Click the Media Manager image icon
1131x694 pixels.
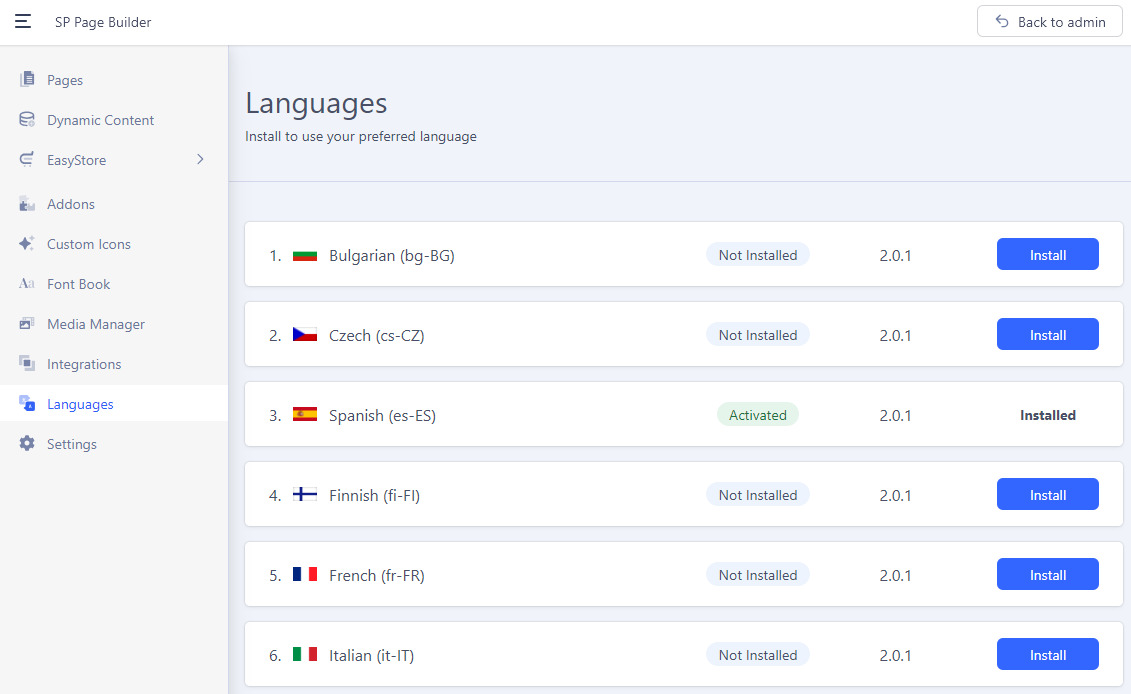coord(27,324)
